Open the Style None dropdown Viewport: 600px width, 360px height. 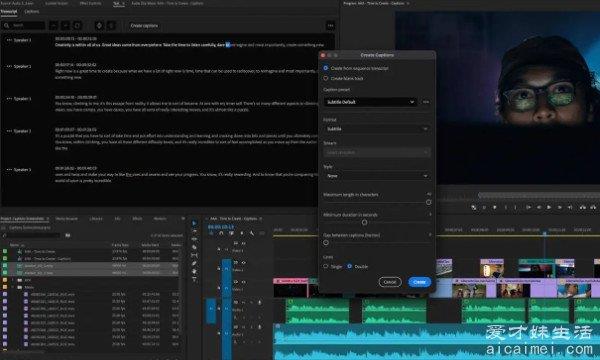[377, 176]
